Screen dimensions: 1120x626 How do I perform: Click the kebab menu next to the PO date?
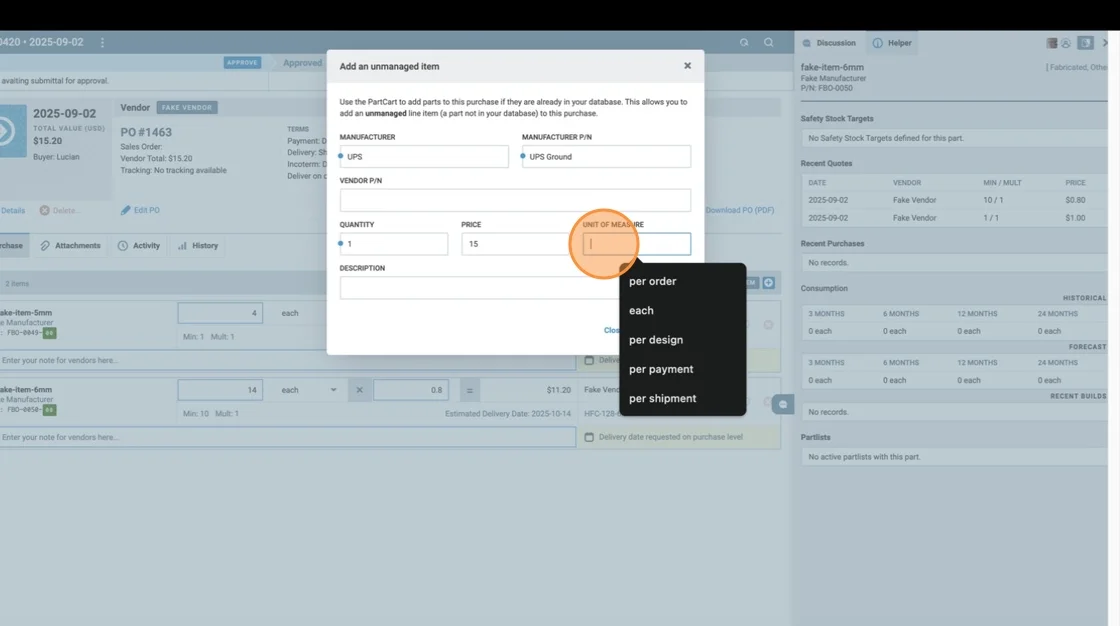click(x=102, y=43)
